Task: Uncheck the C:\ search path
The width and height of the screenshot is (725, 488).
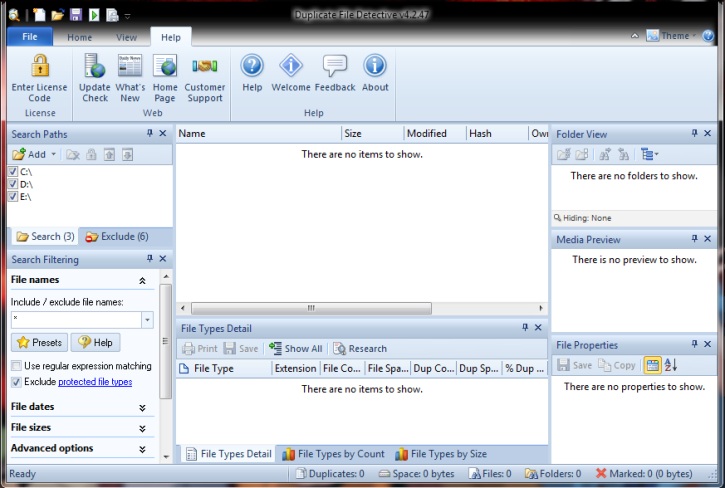Action: [13, 172]
